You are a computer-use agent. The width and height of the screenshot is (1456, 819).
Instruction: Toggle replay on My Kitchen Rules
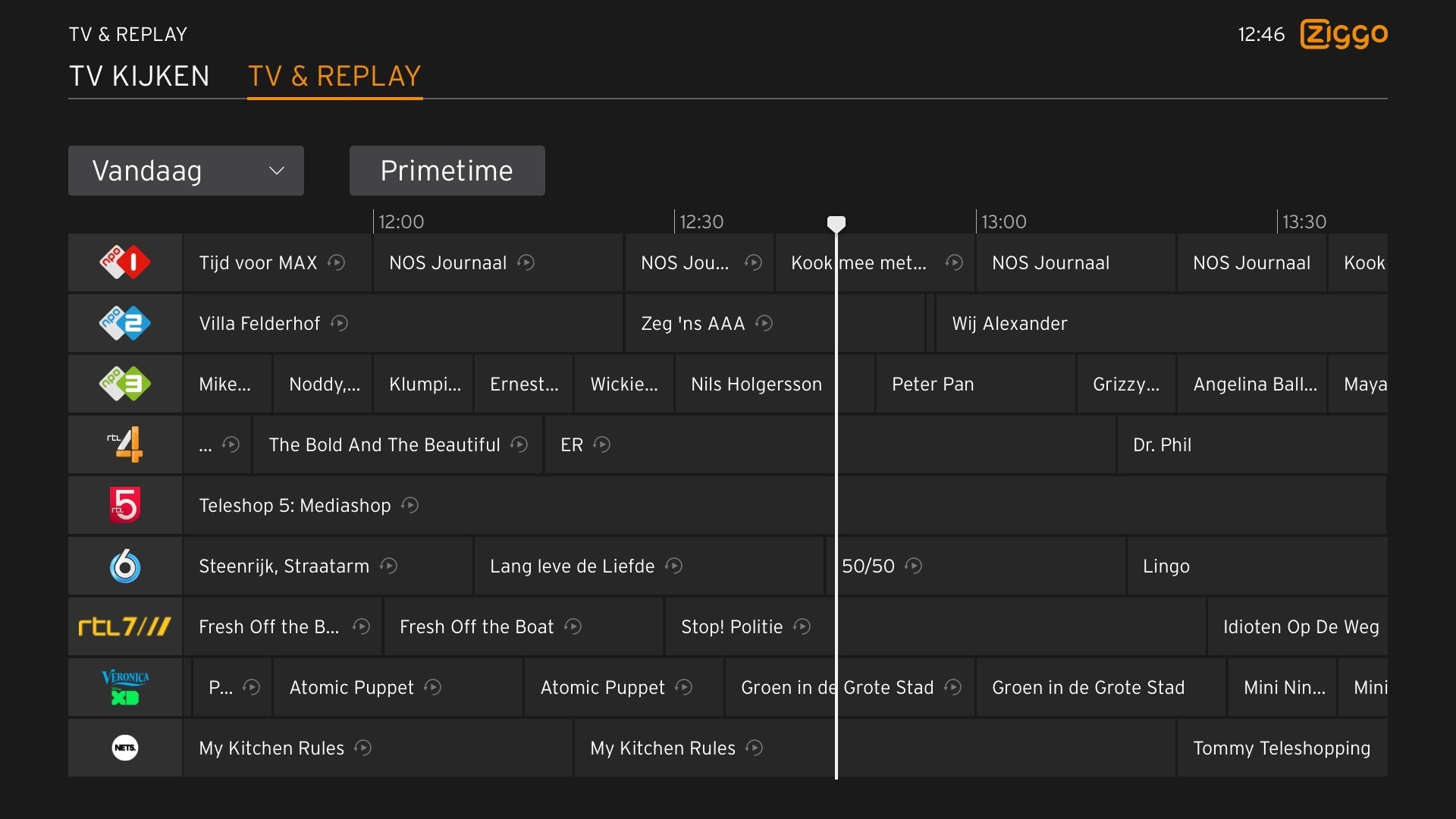362,748
